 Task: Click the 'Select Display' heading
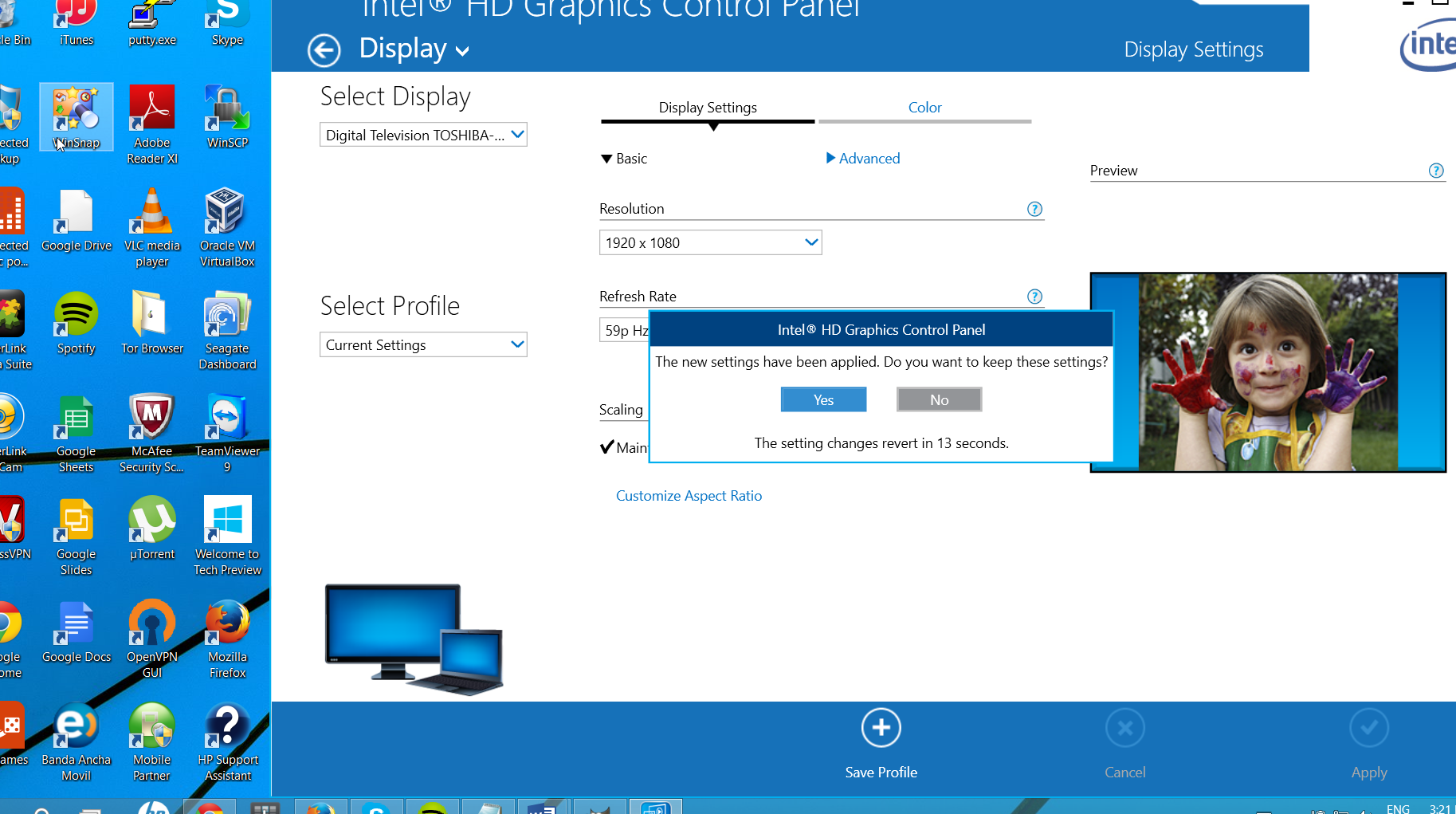pyautogui.click(x=395, y=96)
